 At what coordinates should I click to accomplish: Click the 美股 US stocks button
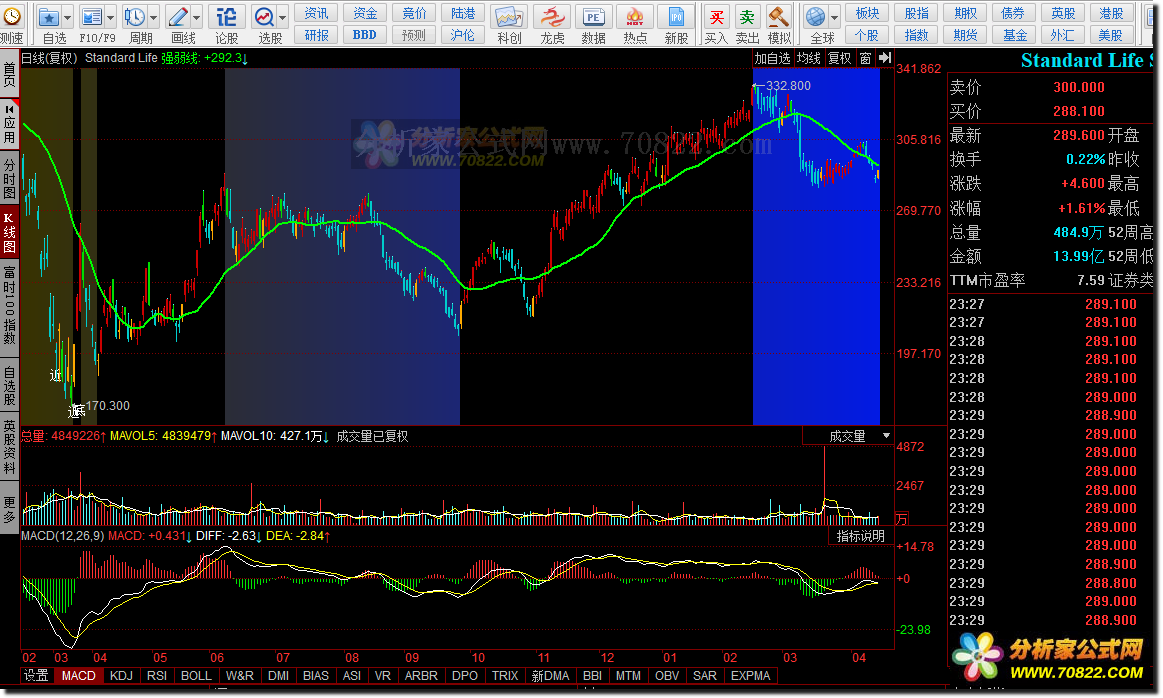coord(1111,35)
